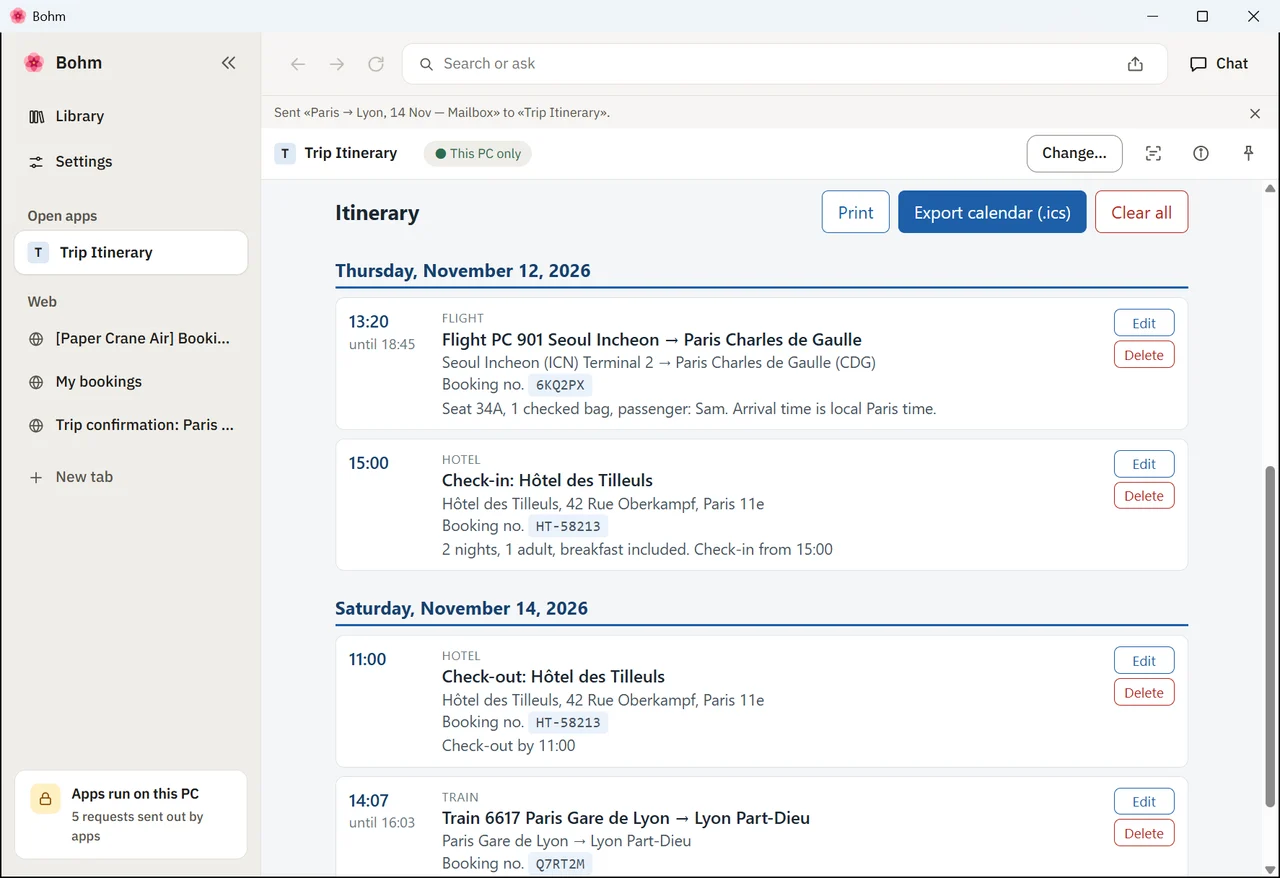Click '5 requests sent out by apps' text
1280x878 pixels.
pos(137,826)
